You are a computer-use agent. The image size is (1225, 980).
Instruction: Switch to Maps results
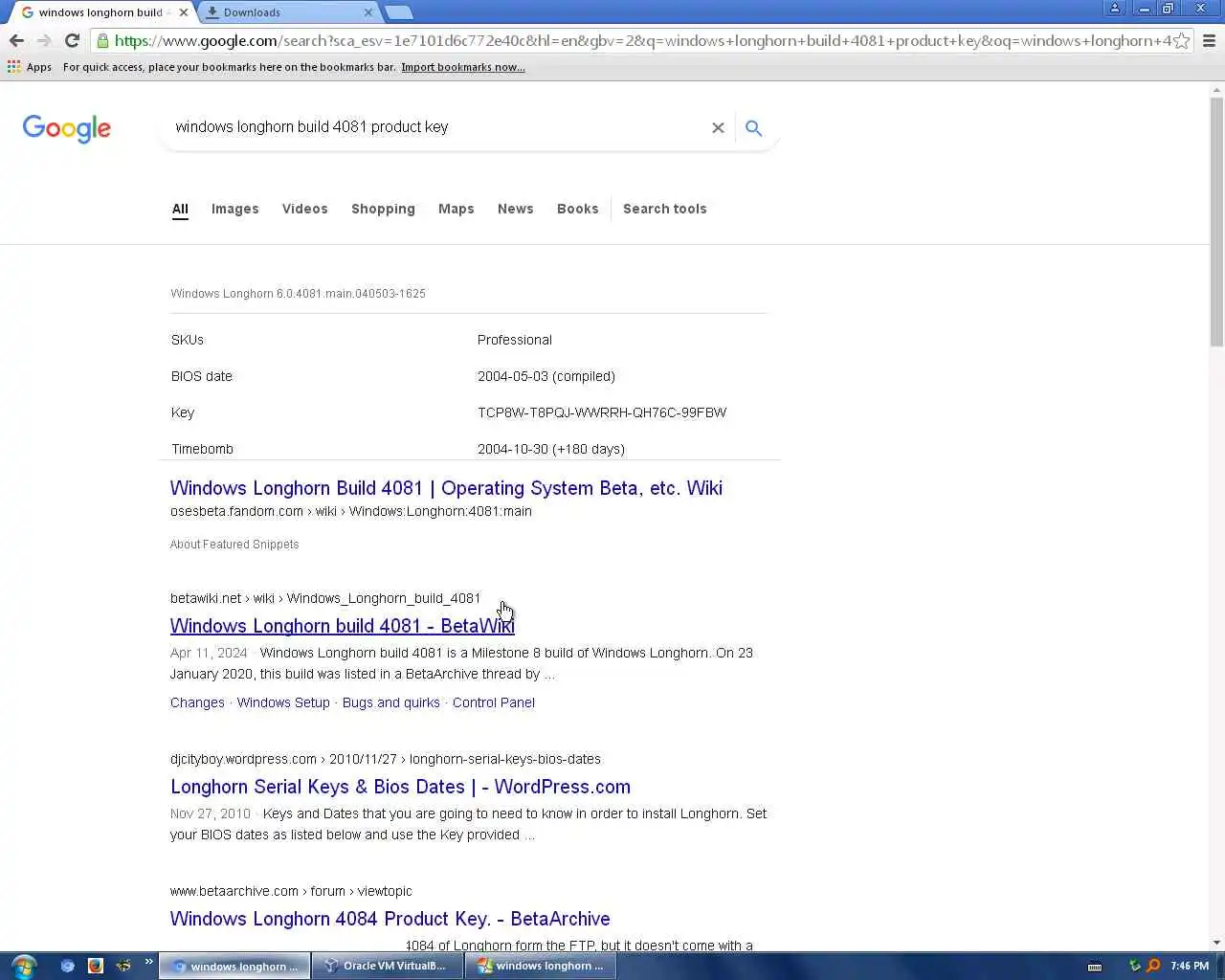click(456, 209)
